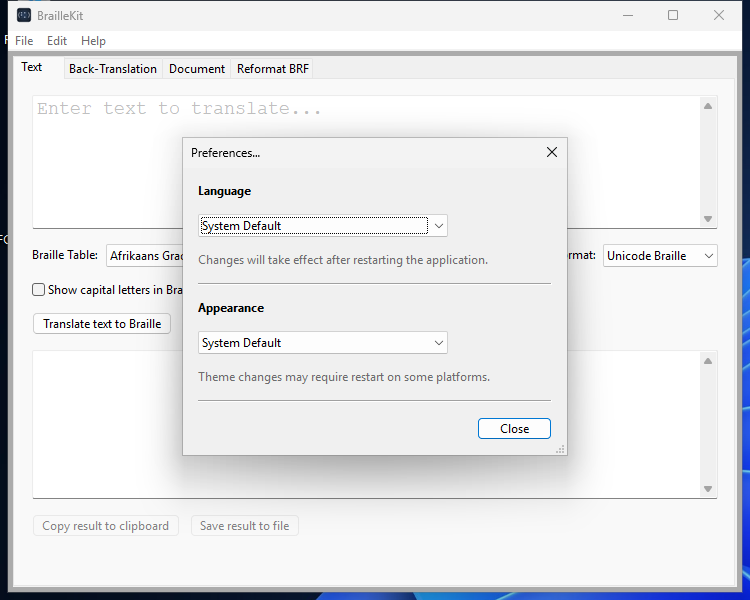The image size is (750, 600).
Task: Click the Preferences dialog resize grip
Action: [x=560, y=449]
